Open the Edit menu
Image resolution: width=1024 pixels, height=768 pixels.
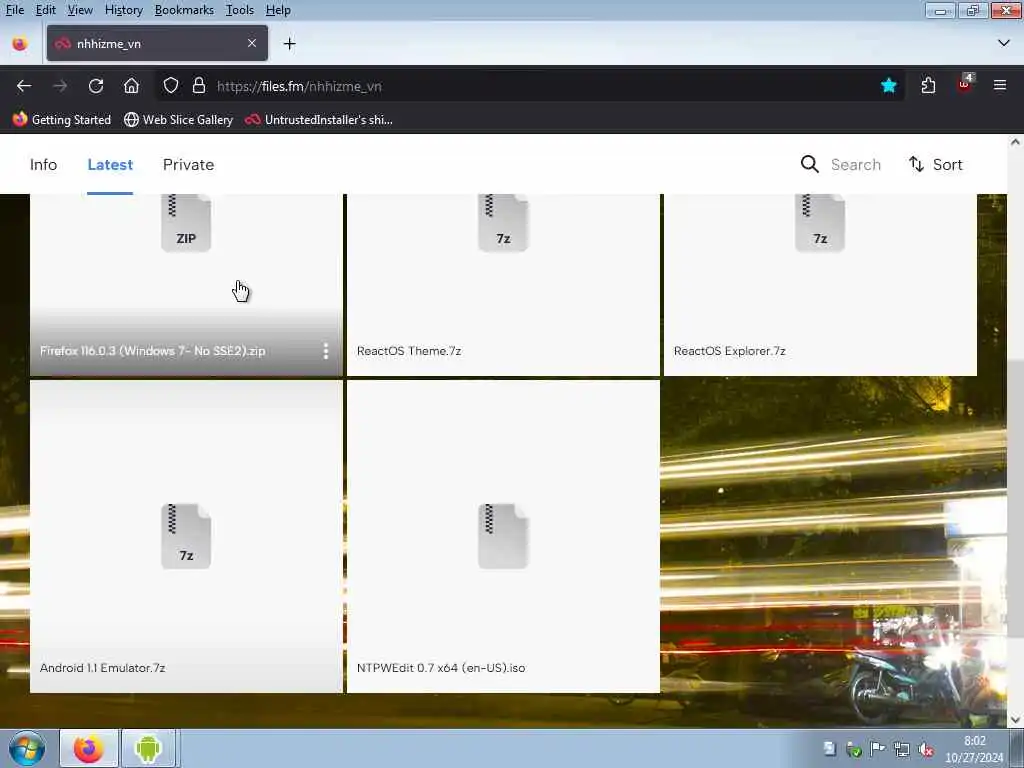(45, 10)
